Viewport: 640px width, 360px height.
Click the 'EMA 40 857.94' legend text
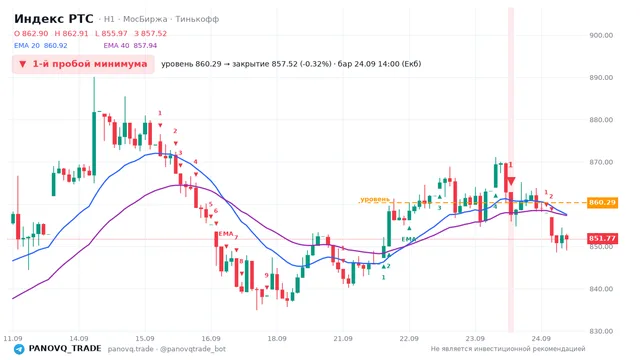(x=130, y=46)
